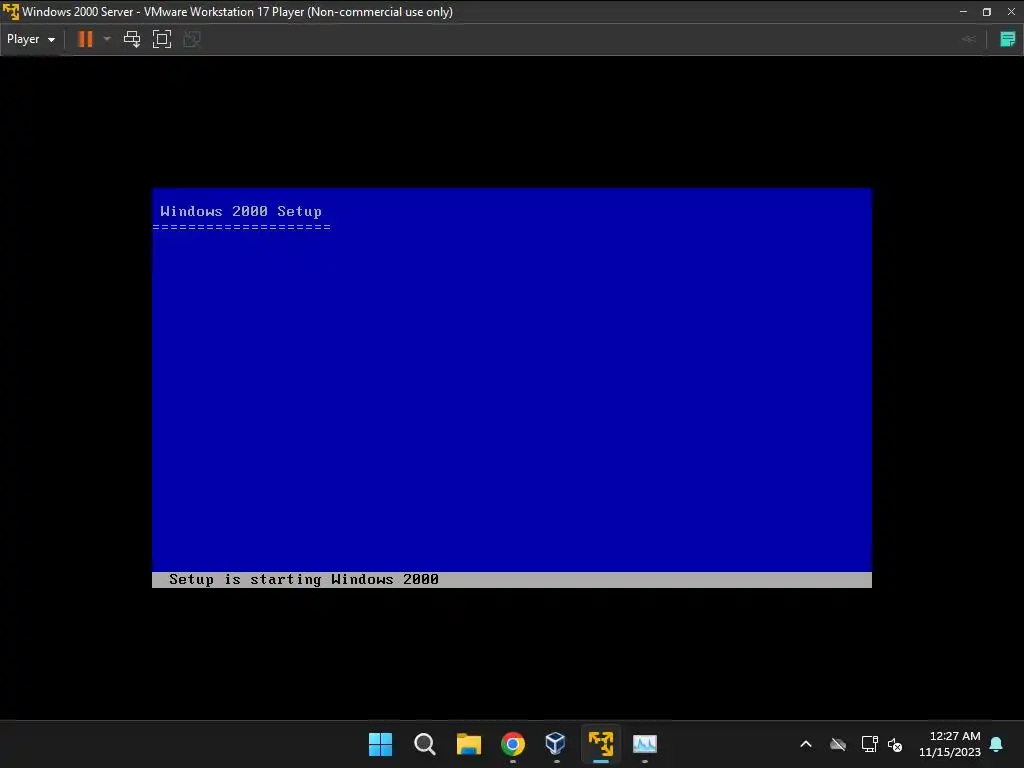This screenshot has width=1024, height=768.
Task: Click the collapse devices arrows icon
Action: (969, 39)
